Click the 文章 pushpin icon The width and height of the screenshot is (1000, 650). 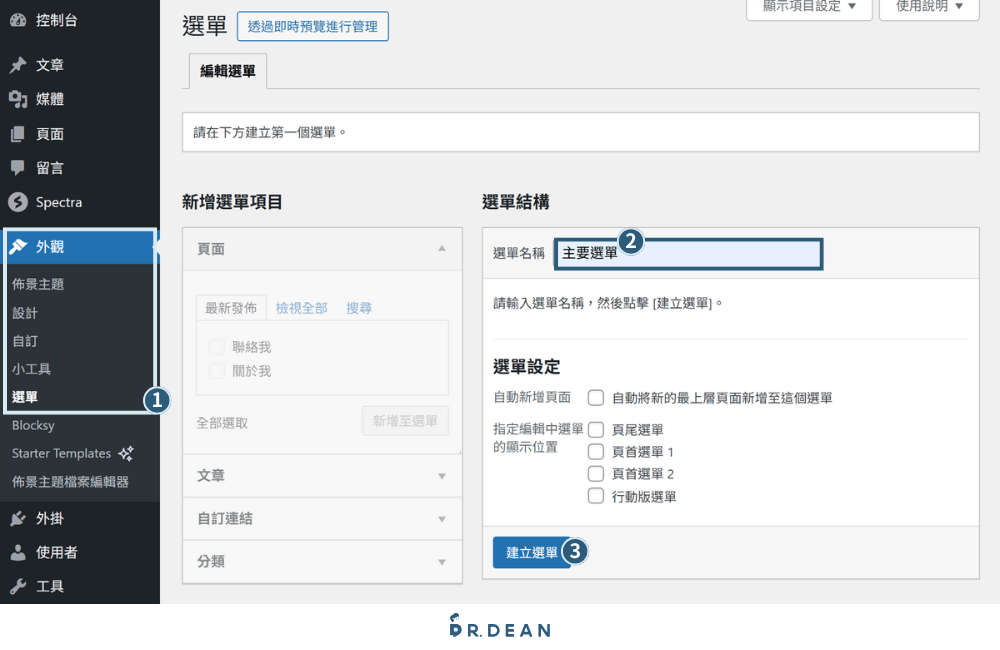18,64
